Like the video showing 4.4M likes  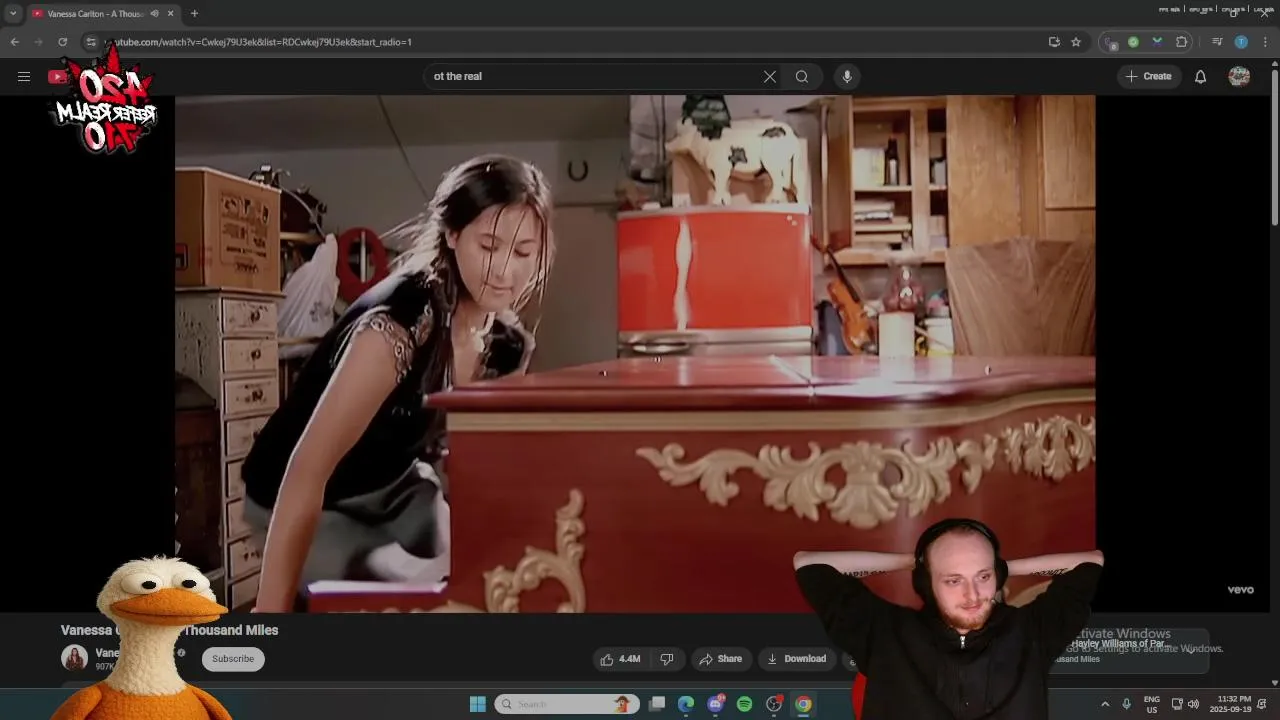620,659
